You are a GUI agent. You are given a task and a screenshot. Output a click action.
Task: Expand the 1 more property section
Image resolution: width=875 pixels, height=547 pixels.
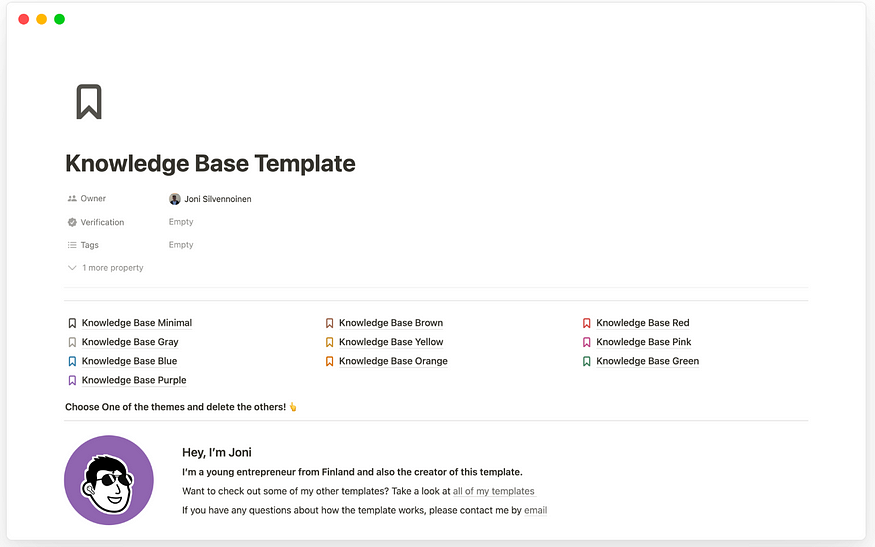coord(106,268)
